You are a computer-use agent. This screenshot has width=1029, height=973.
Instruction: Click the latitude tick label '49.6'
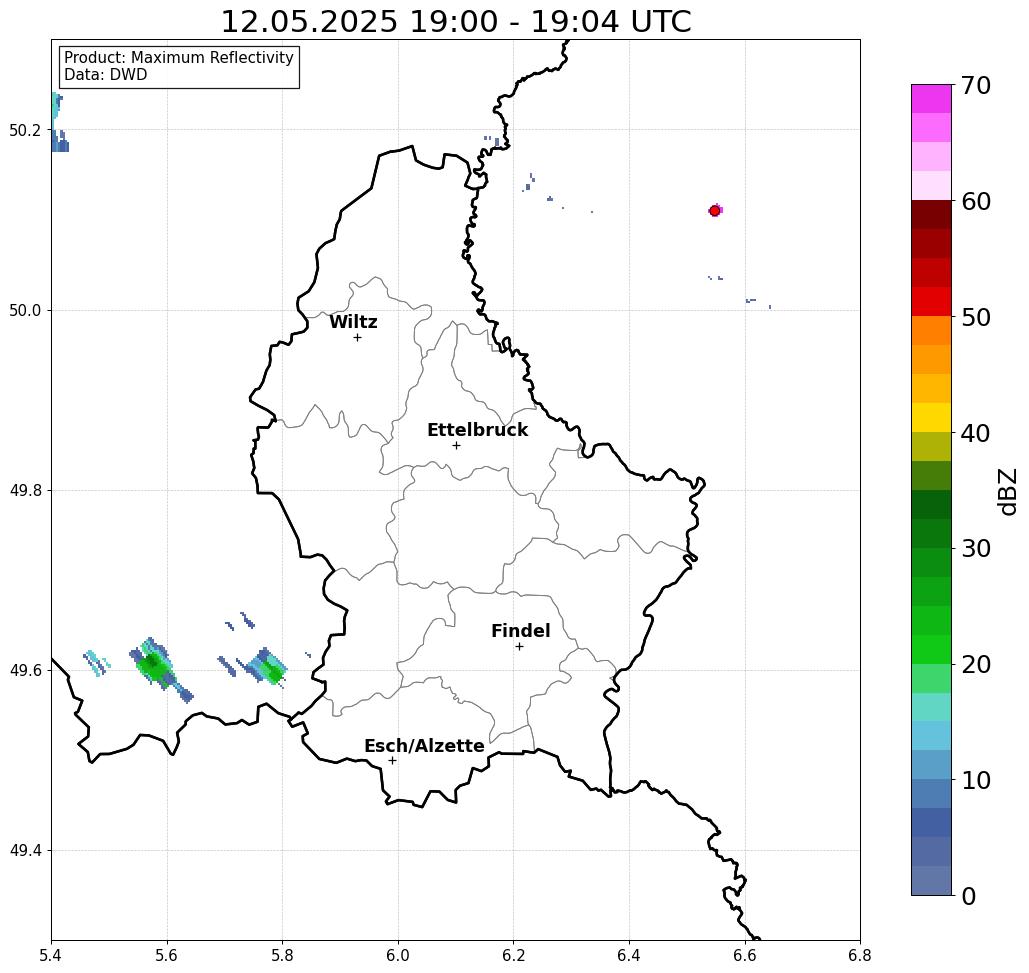pyautogui.click(x=24, y=671)
